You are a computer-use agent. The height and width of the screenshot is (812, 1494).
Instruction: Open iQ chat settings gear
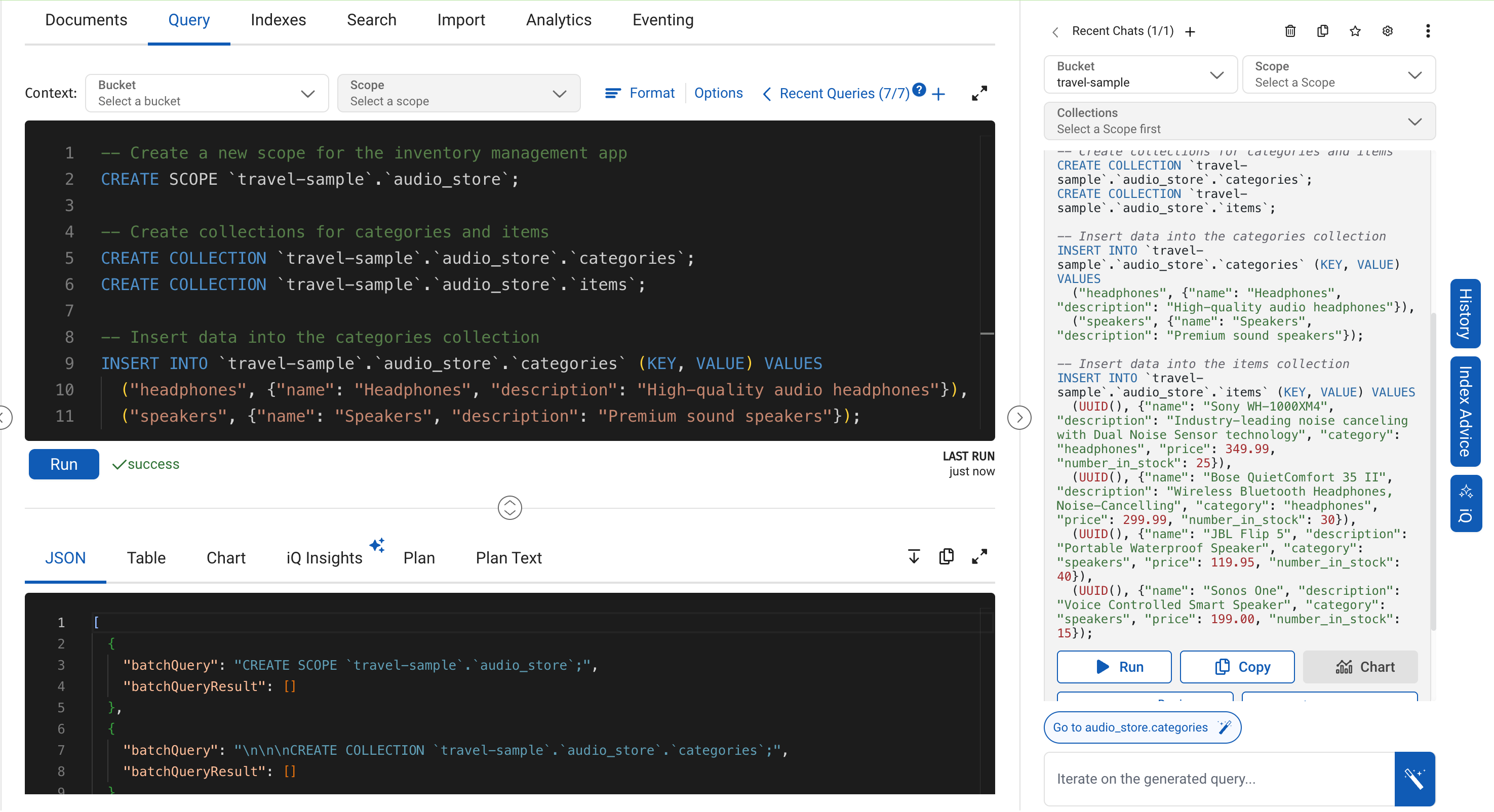pos(1387,31)
